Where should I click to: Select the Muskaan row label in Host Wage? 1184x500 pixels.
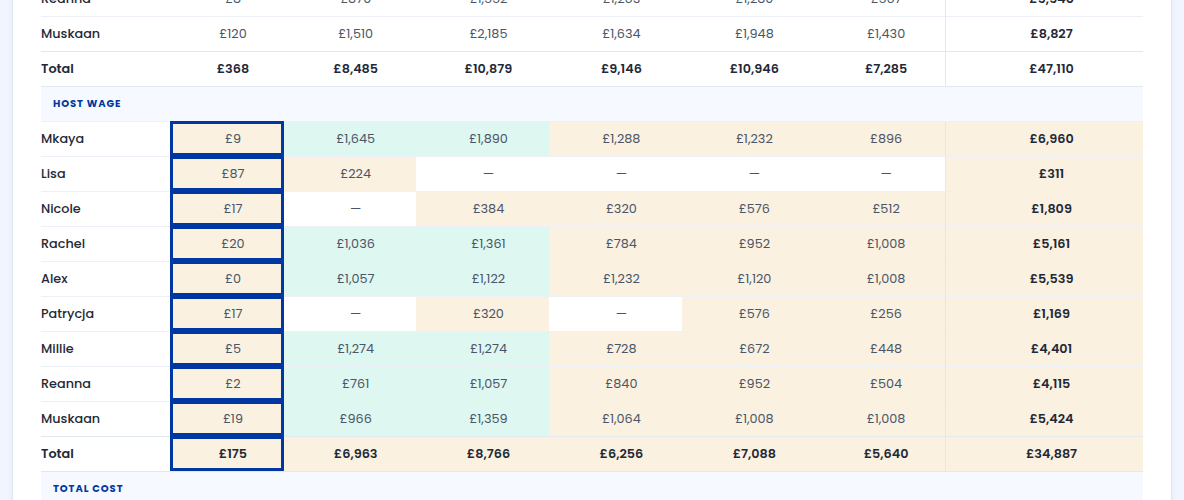(x=70, y=418)
